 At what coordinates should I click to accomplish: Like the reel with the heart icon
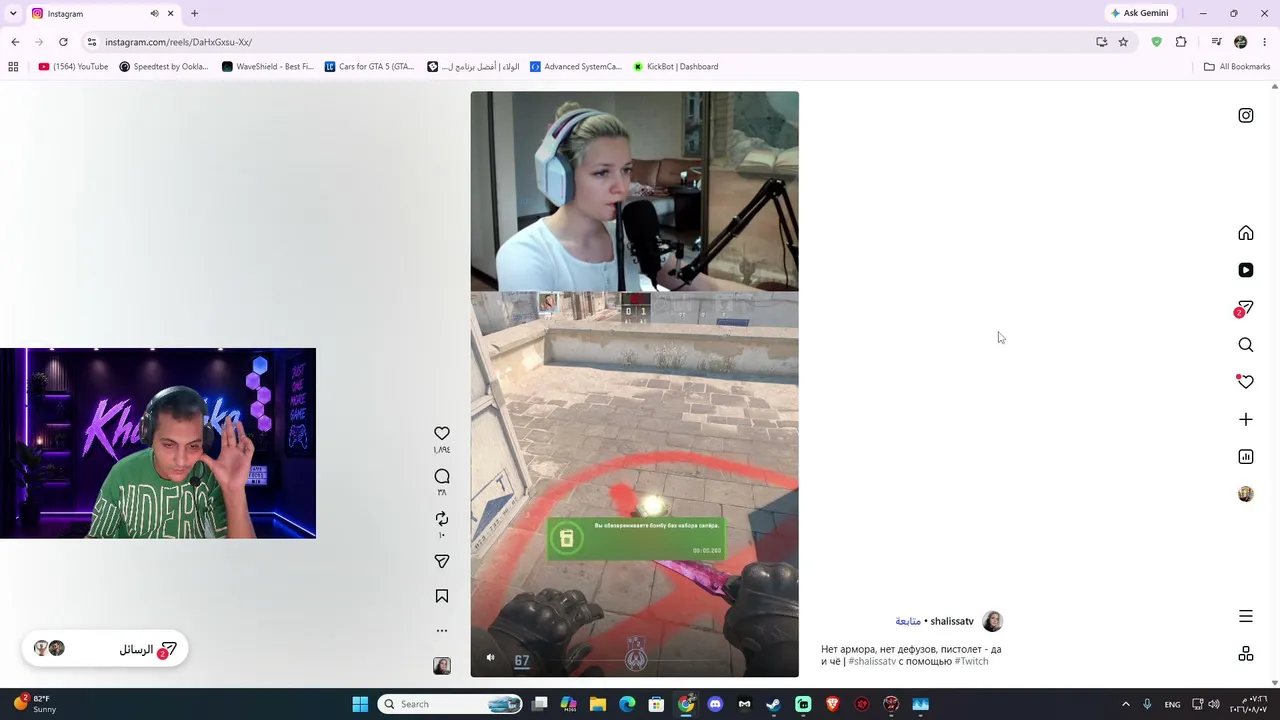442,433
